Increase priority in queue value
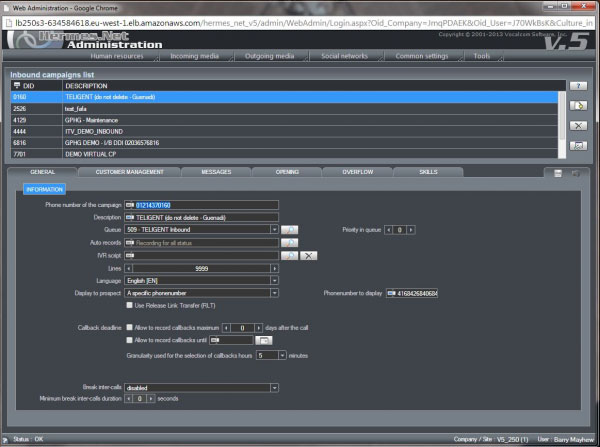Screen dimensions: 600x447 411,230
